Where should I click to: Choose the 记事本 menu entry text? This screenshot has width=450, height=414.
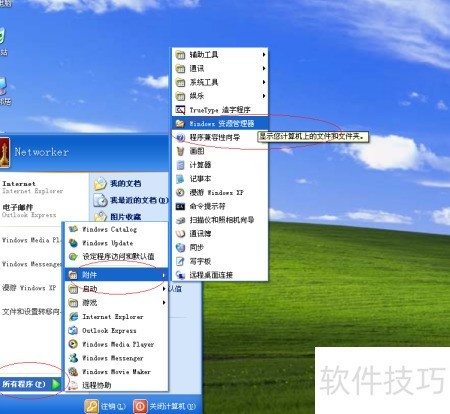tap(200, 179)
